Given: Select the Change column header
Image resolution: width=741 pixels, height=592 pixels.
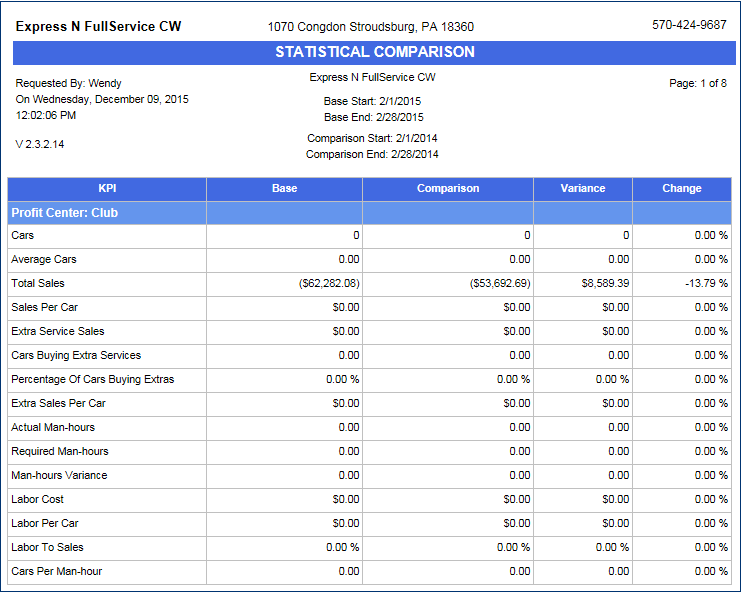Looking at the screenshot, I should coord(682,188).
